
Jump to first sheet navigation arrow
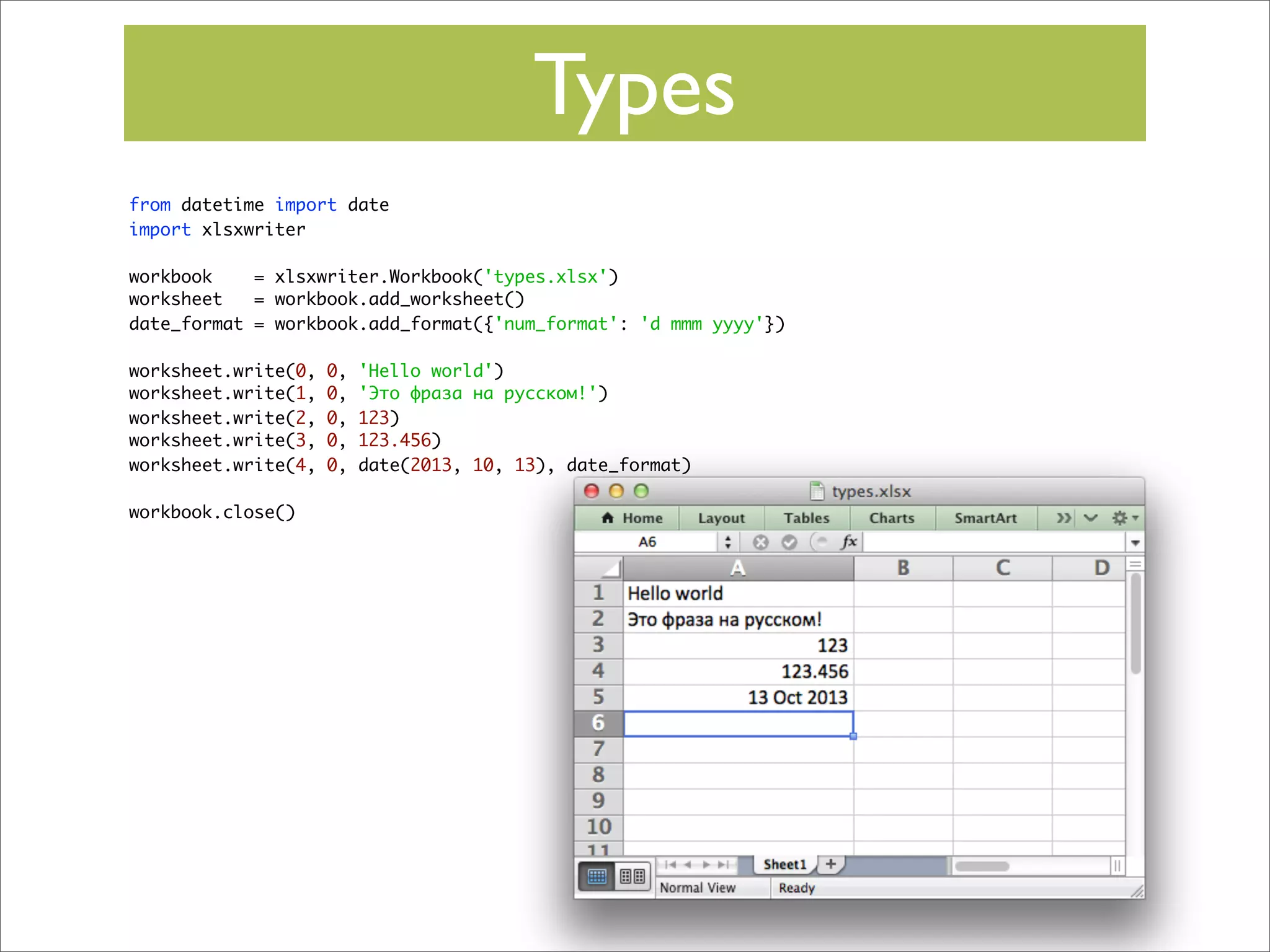coord(670,865)
